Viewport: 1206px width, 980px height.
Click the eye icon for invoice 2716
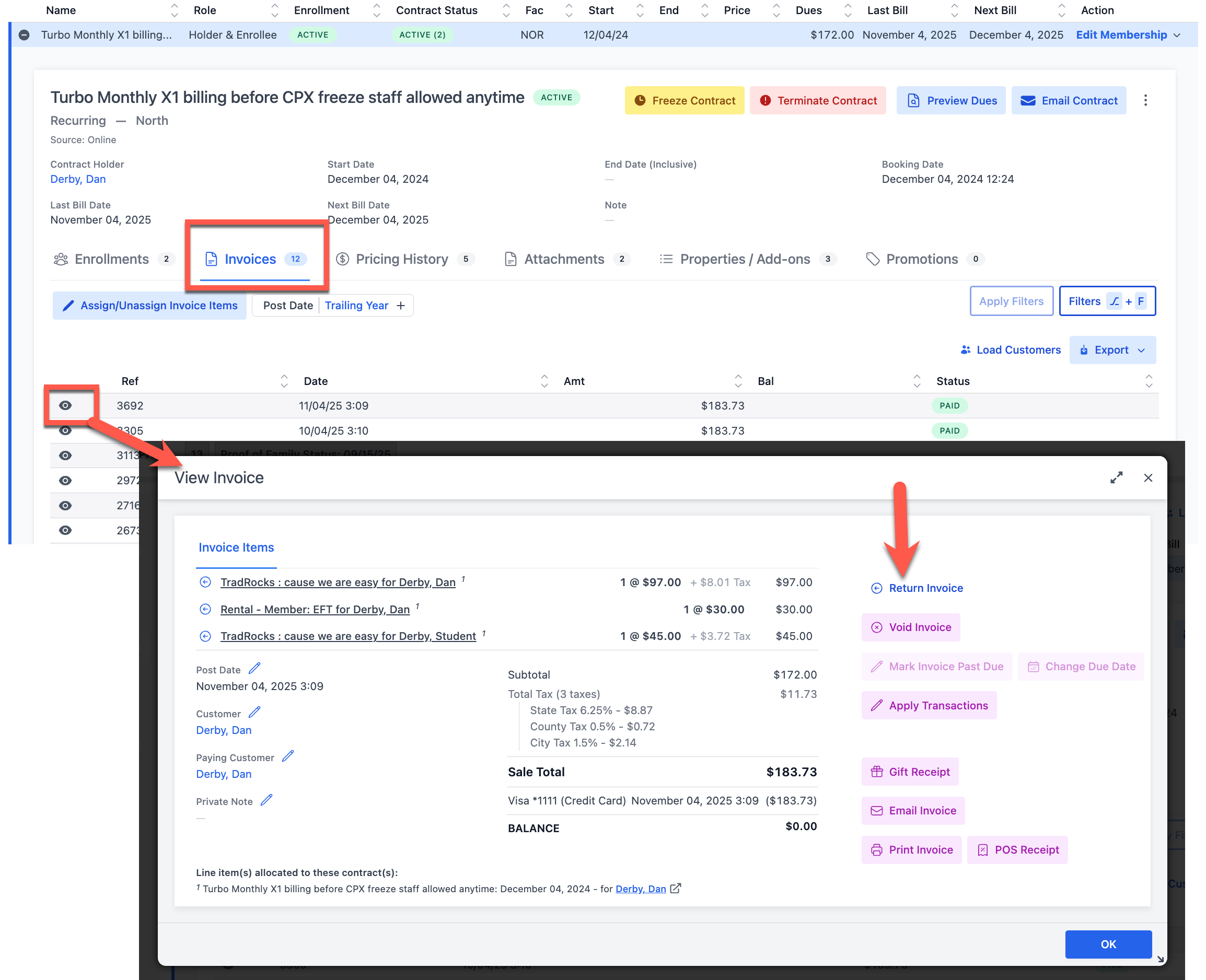[65, 505]
